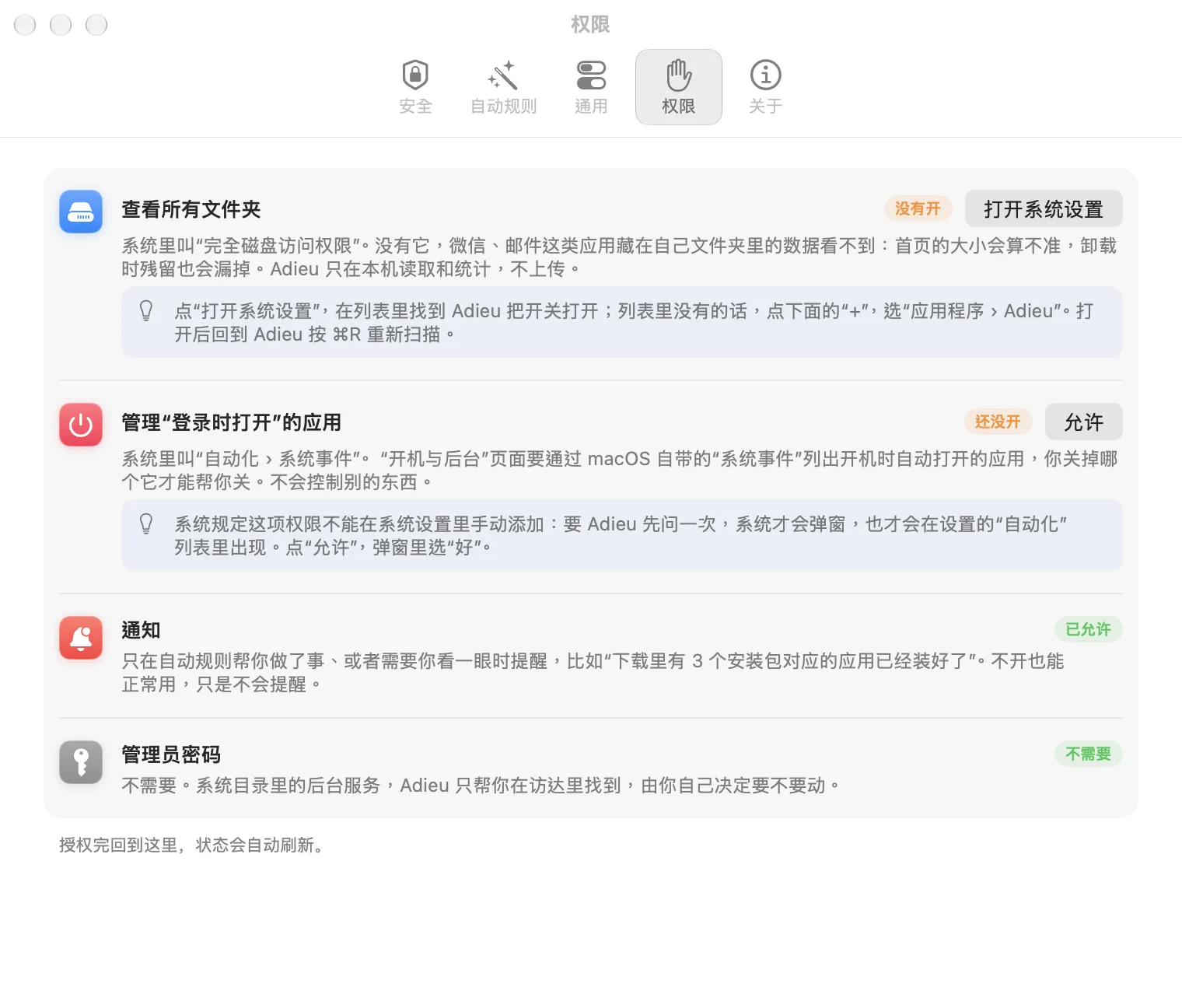Click the 授权完回到这里 footer note

click(191, 845)
